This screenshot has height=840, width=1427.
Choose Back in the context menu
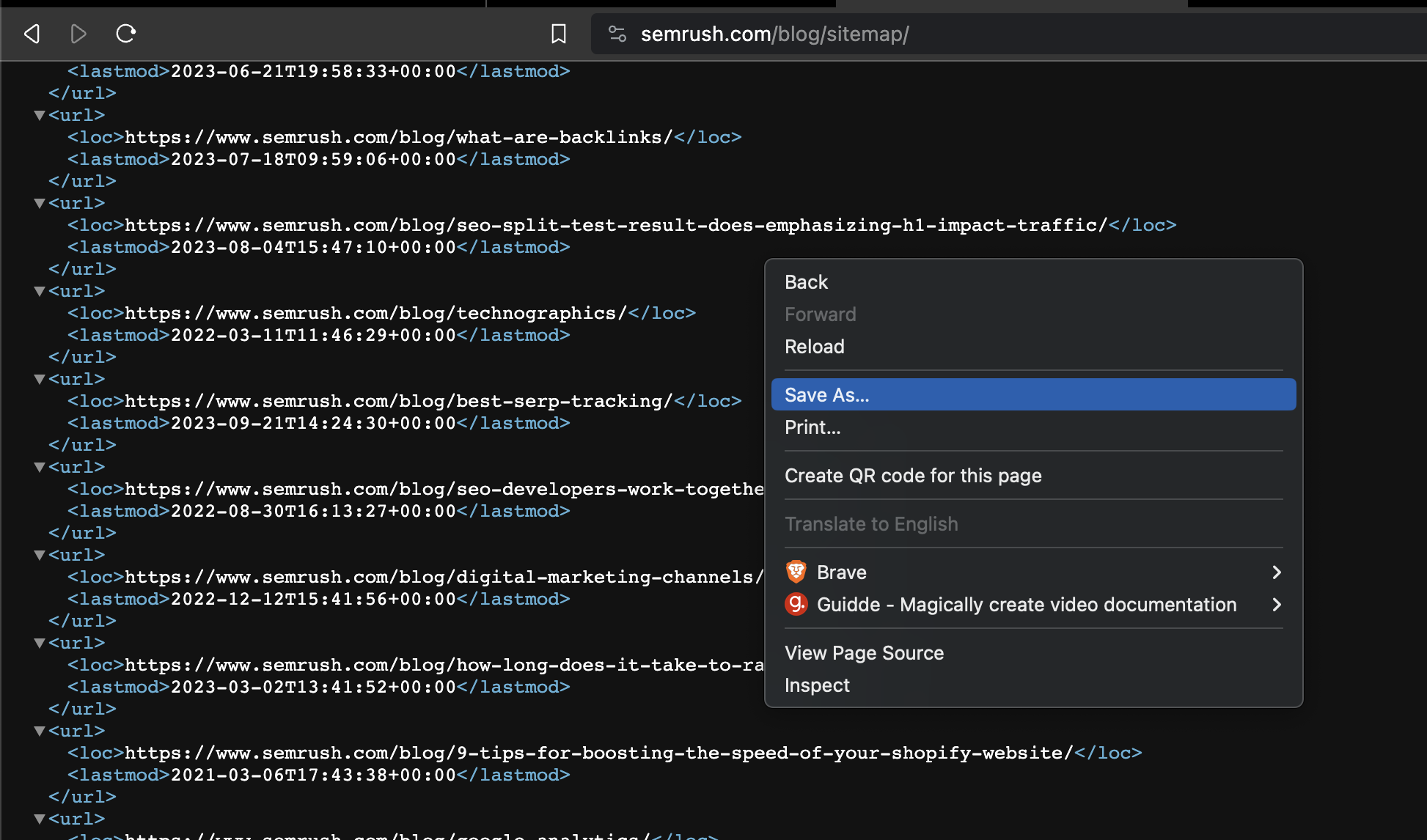[x=1033, y=282]
